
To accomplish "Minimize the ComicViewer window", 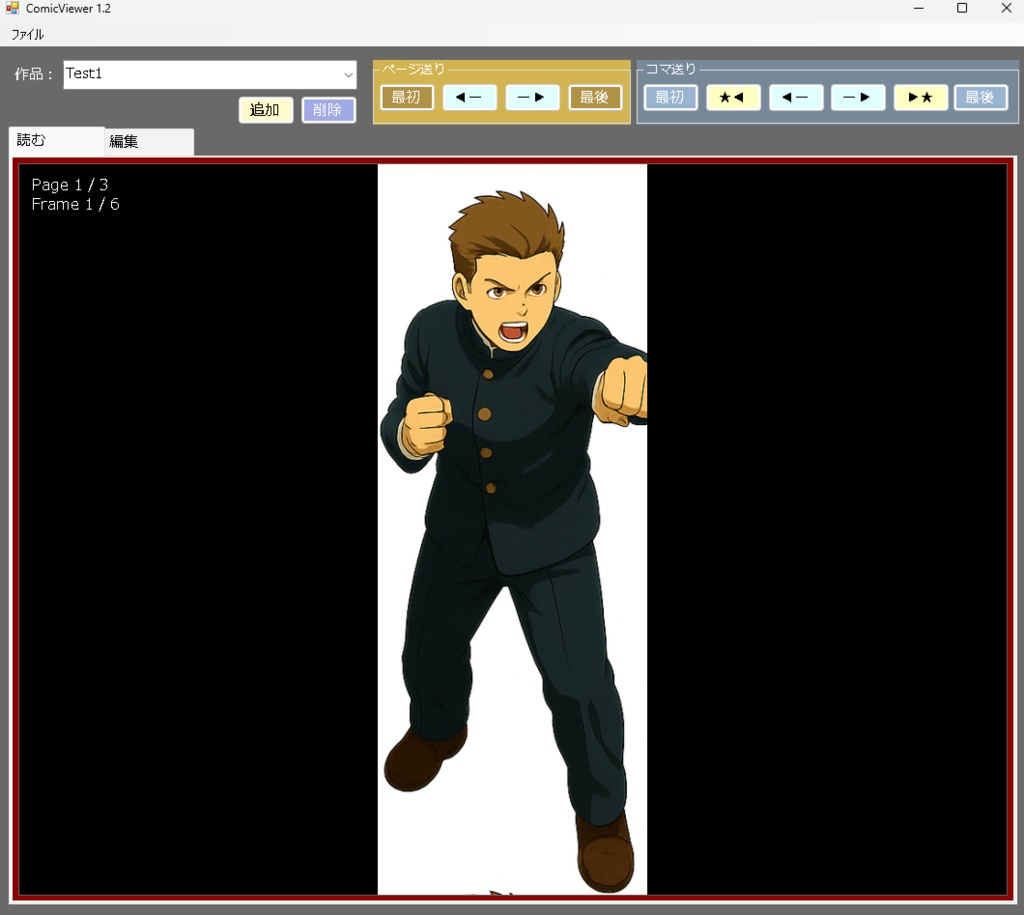I will coord(918,8).
